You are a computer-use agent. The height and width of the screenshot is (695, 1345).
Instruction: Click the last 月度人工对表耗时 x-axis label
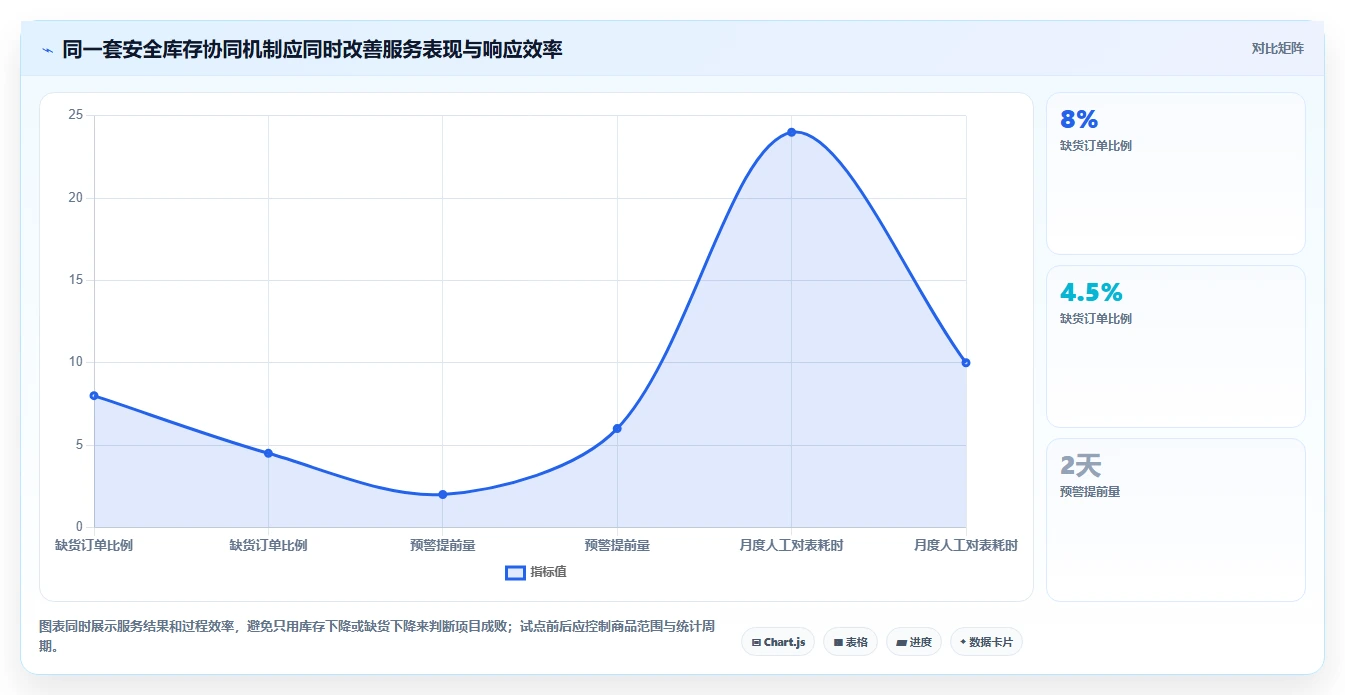point(966,545)
